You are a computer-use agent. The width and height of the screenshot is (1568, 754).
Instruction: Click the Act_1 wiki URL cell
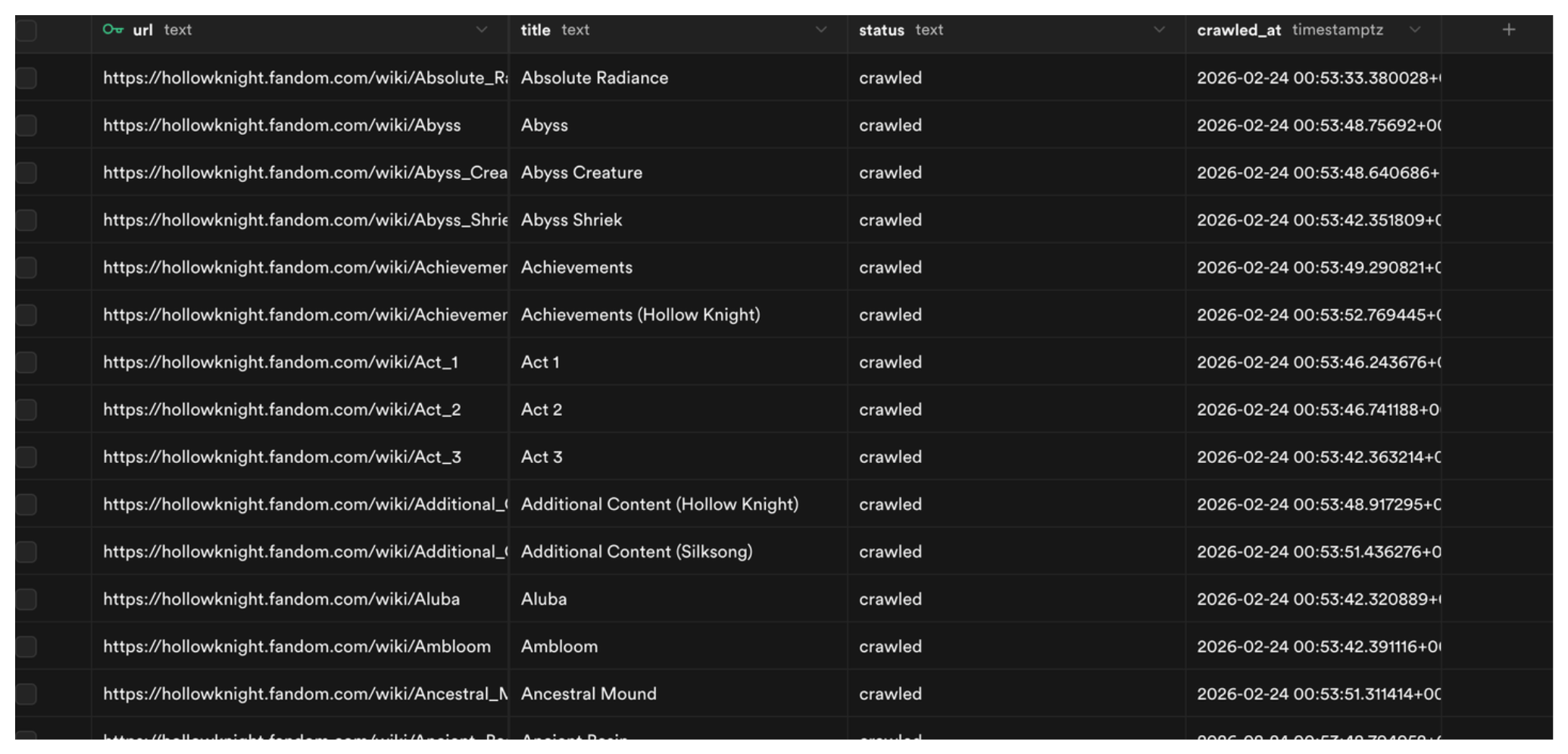(280, 362)
